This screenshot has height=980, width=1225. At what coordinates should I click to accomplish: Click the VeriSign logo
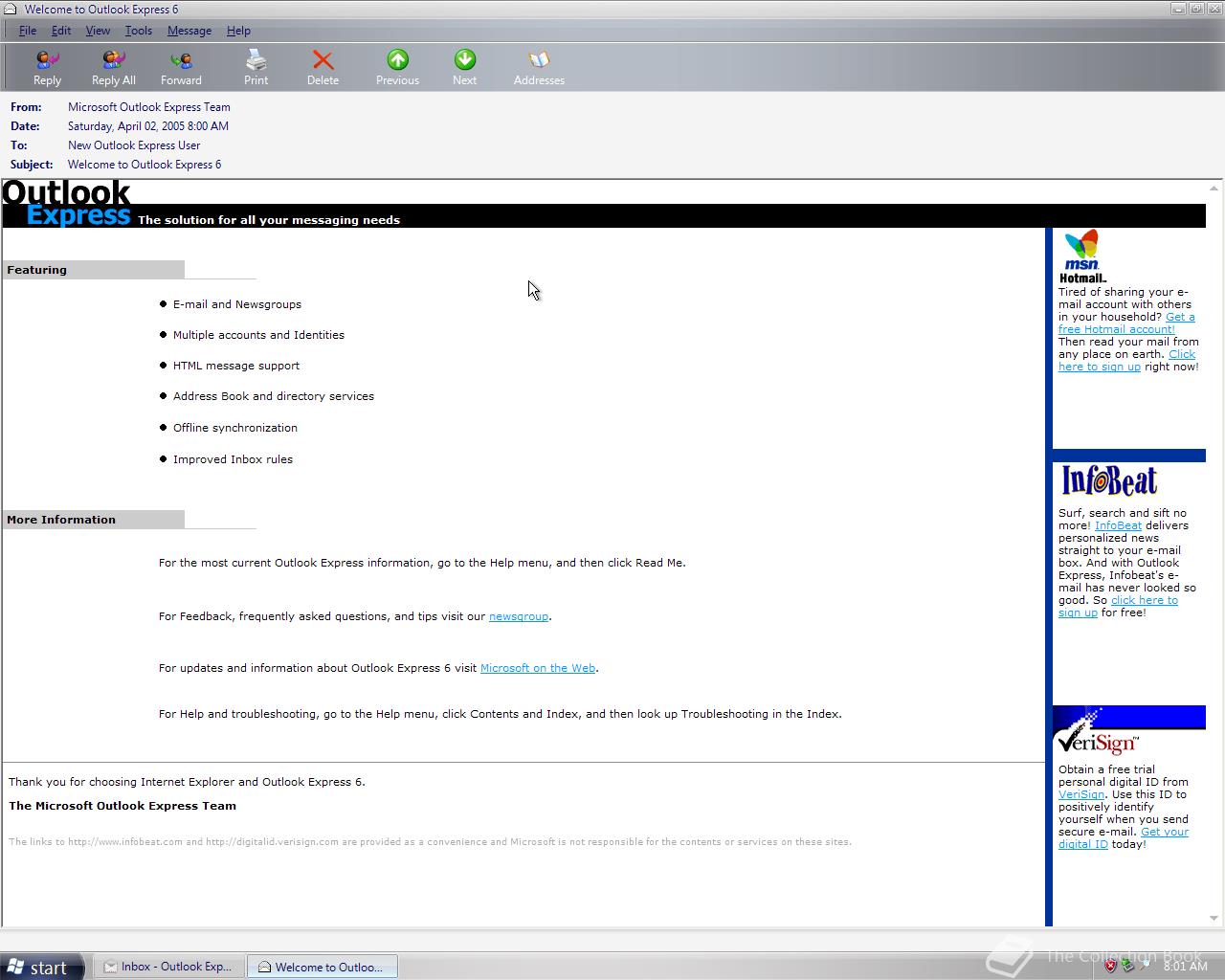(1097, 733)
